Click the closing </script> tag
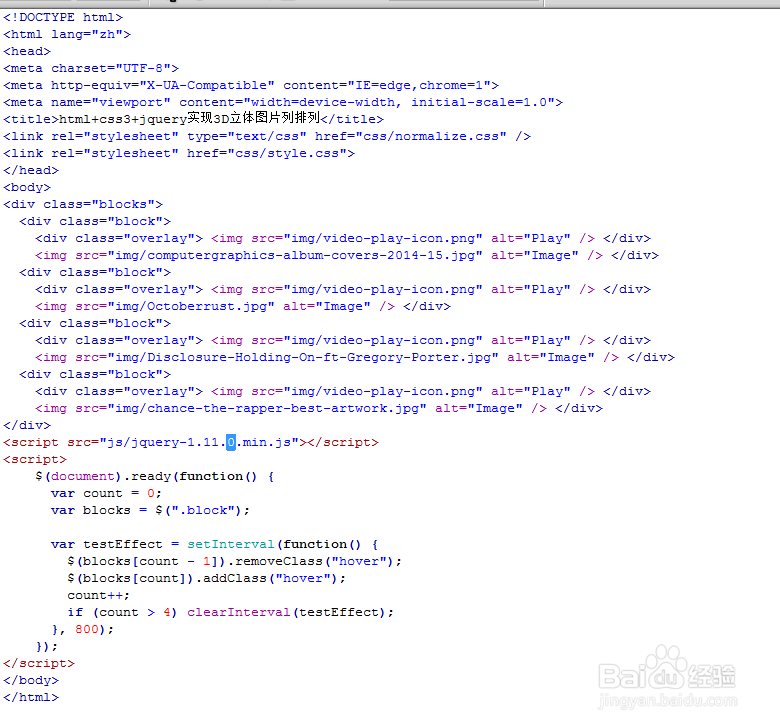Screen dimensions: 780x728 (39, 663)
